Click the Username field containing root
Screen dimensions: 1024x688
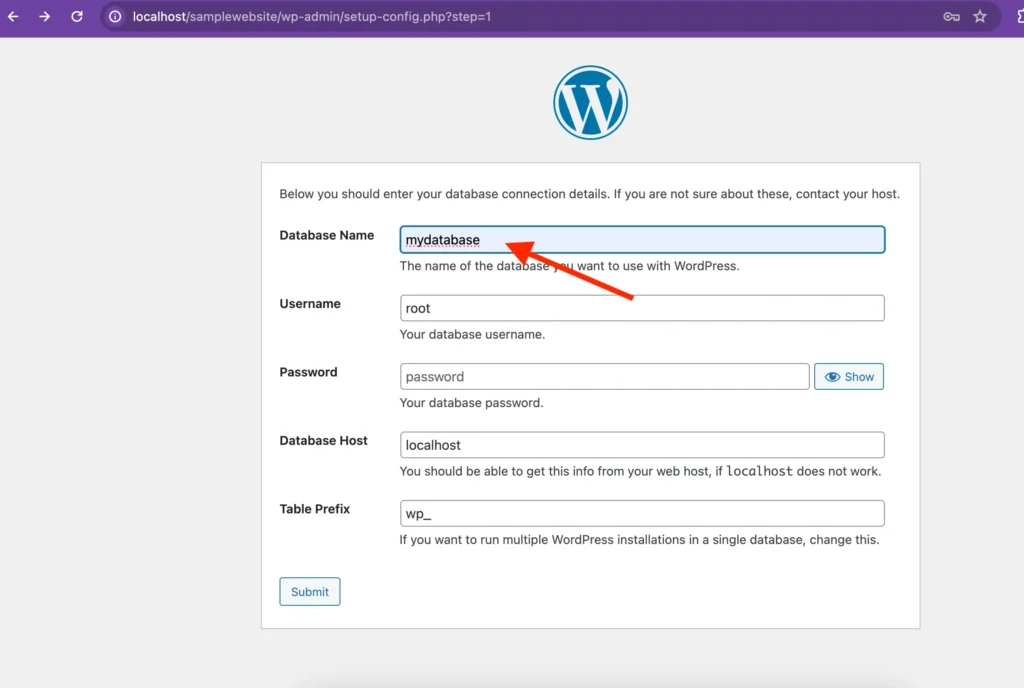coord(643,308)
